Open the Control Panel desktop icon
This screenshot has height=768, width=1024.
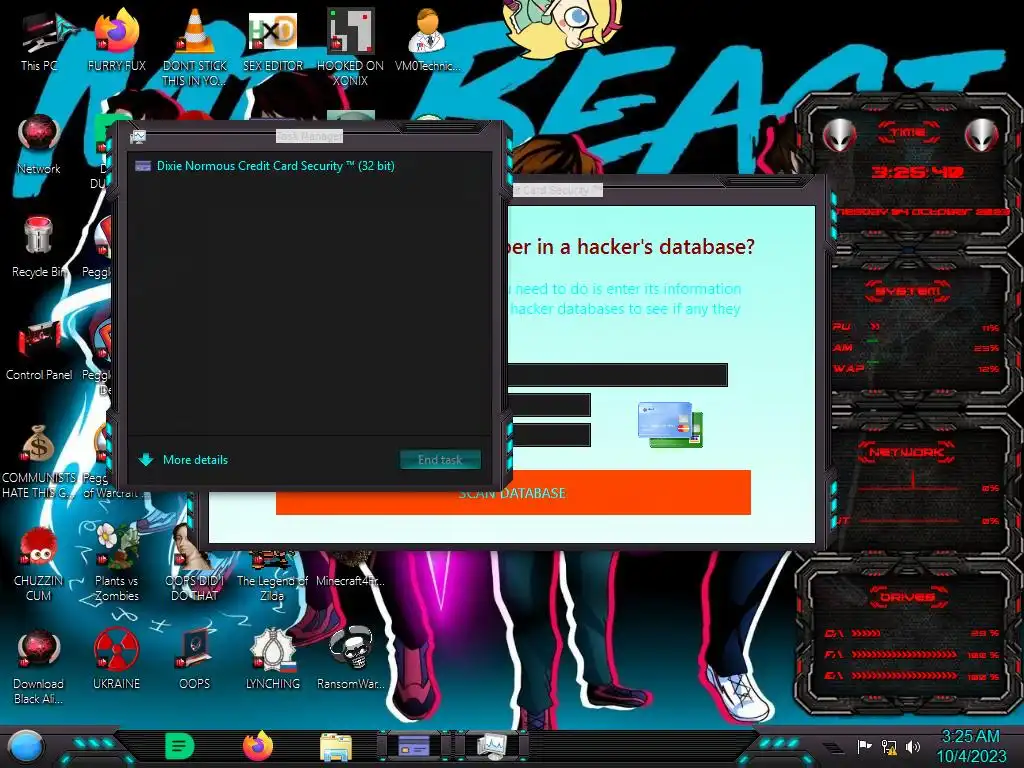pyautogui.click(x=39, y=350)
